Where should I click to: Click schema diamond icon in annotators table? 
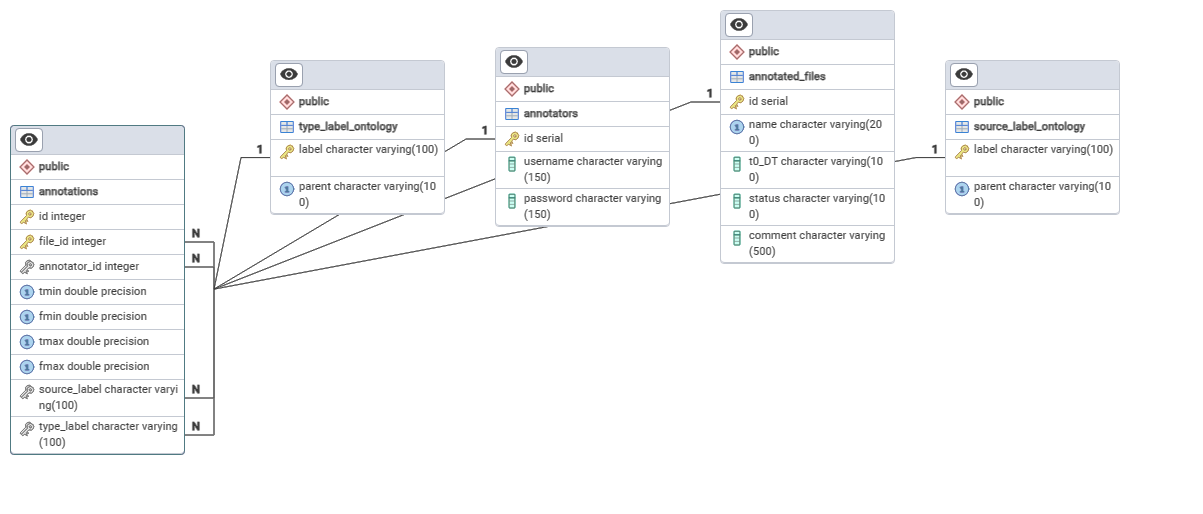pos(512,88)
